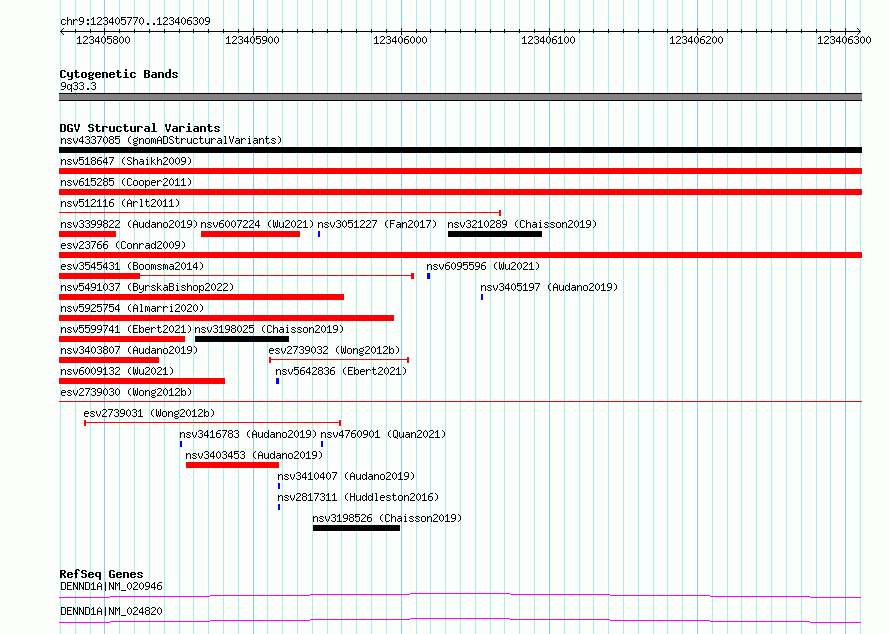This screenshot has width=890, height=634.
Task: Click the red bar under nsv5599741
Action: pyautogui.click(x=122, y=339)
